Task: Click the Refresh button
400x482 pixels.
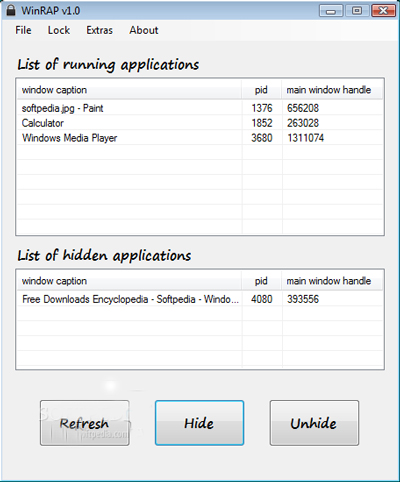Action: click(85, 423)
